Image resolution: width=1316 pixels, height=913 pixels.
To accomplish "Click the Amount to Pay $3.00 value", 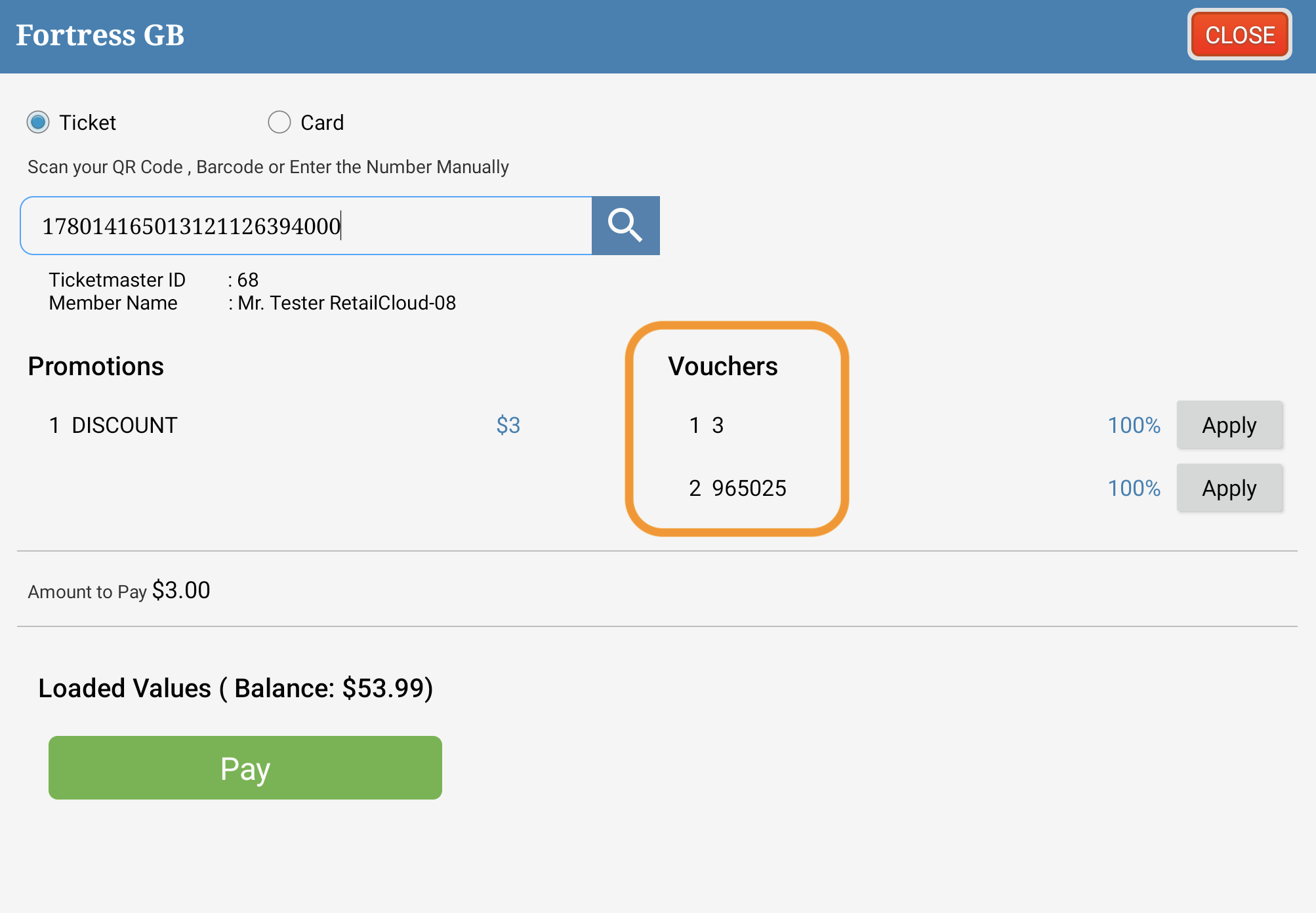I will pos(181,590).
